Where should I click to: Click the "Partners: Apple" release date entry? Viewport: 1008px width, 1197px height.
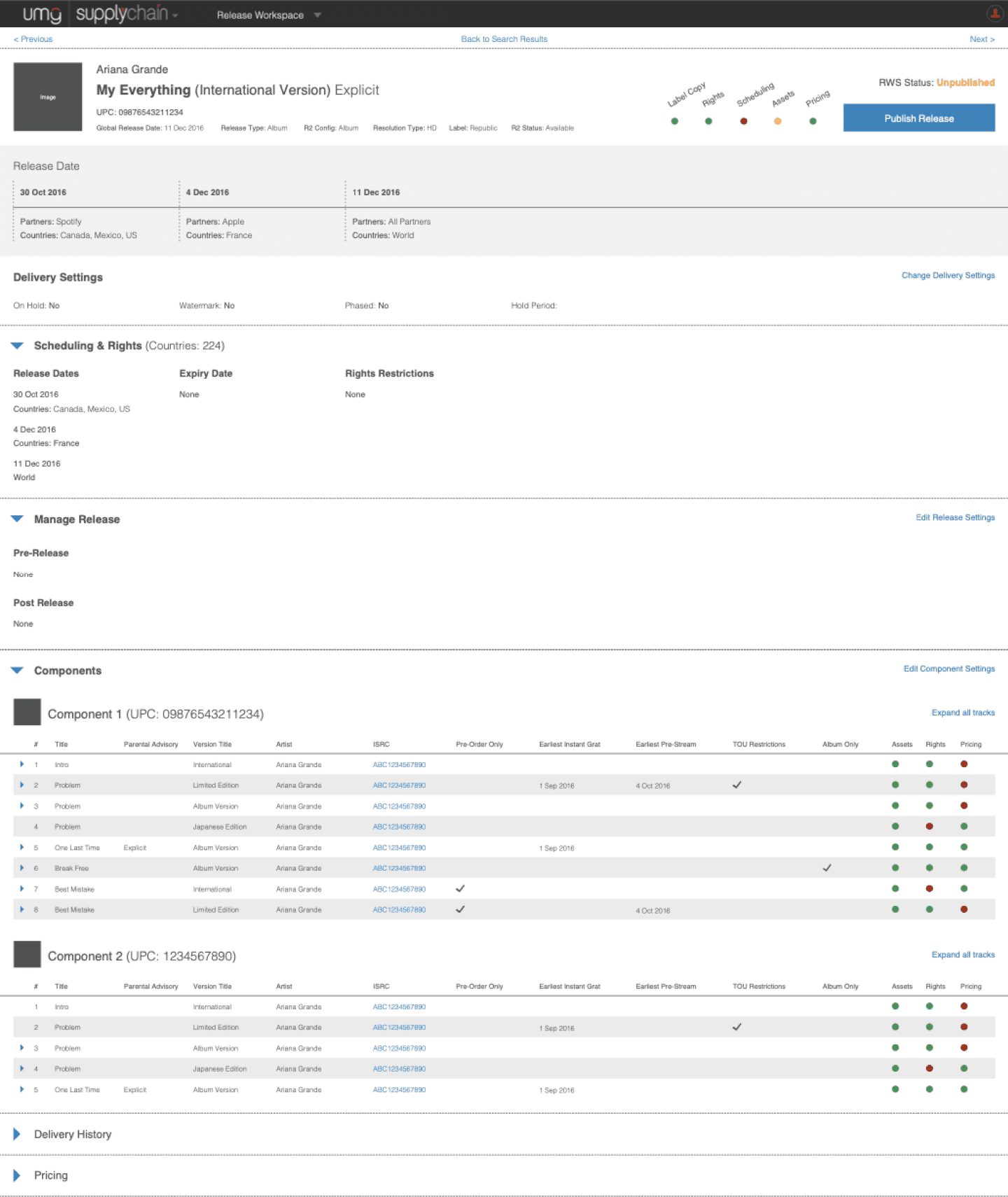(x=215, y=221)
